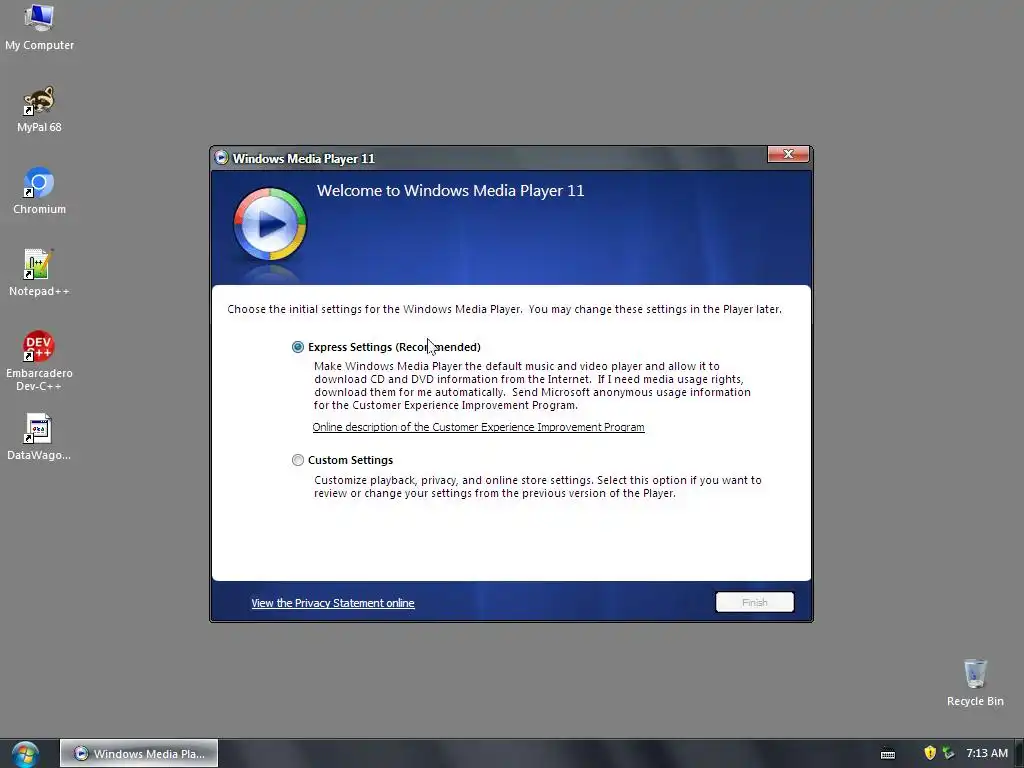Click Windows Media Player taskbar button

[139, 754]
